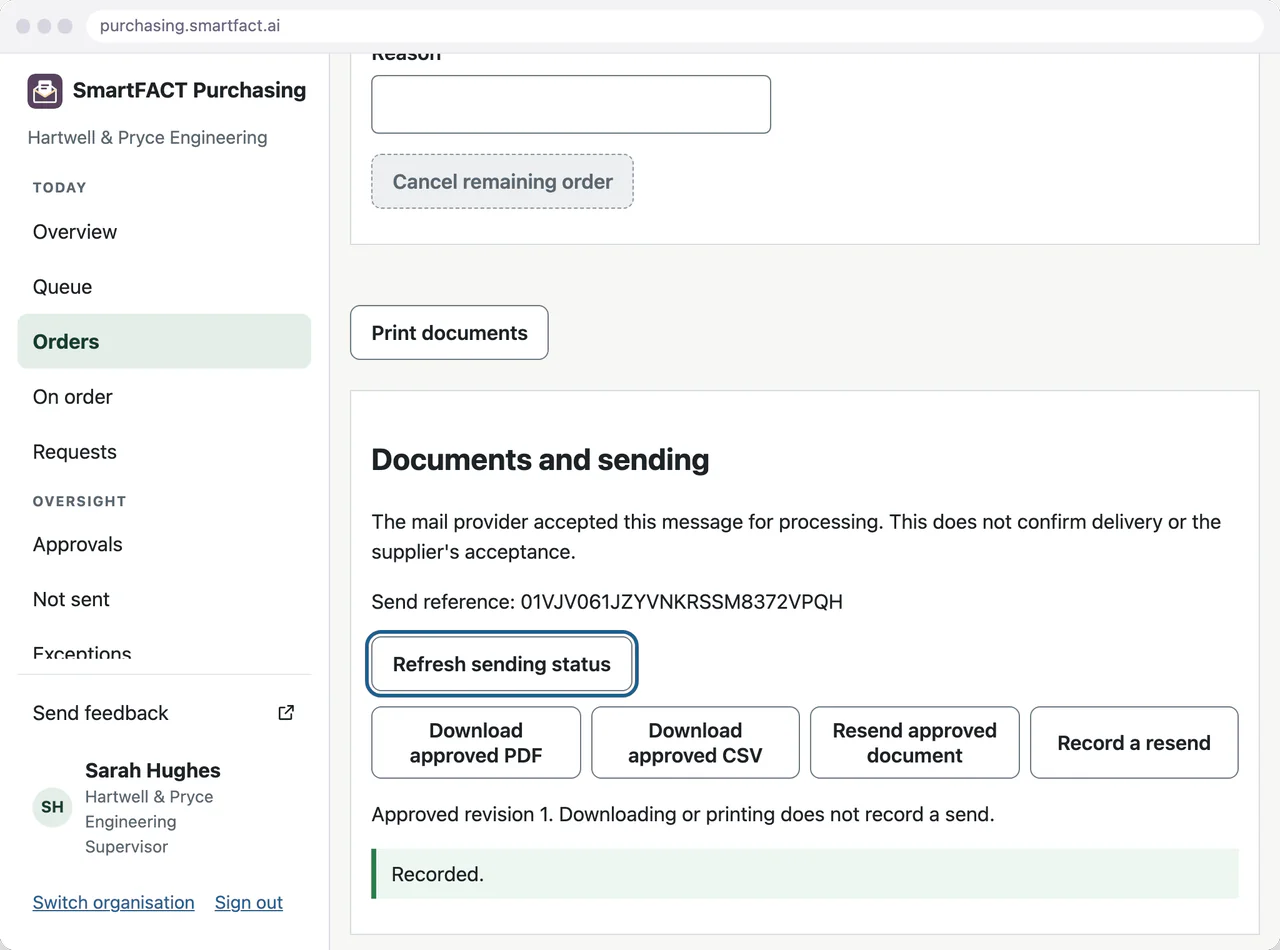Click Switch organisation
Screen dimensions: 1280x950
point(114,902)
